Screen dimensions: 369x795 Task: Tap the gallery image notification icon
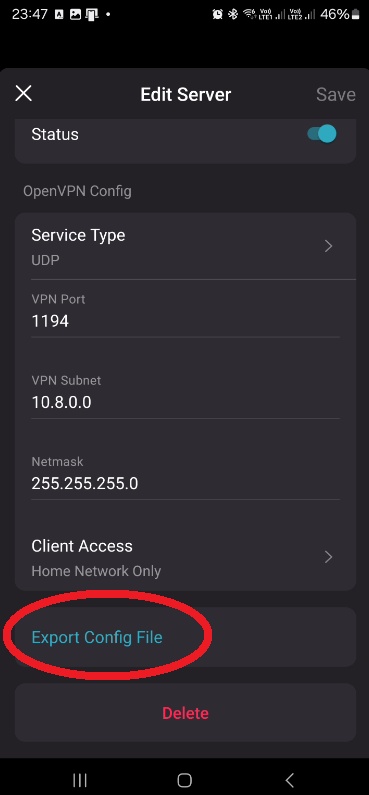pos(75,15)
